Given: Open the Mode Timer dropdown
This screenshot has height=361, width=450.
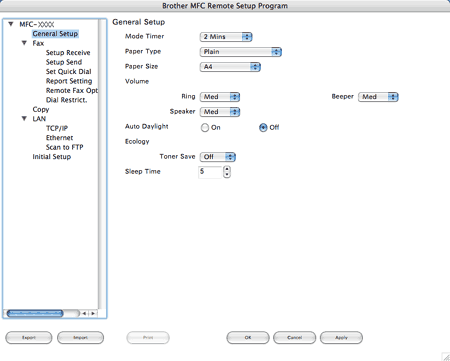Looking at the screenshot, I should (226, 37).
